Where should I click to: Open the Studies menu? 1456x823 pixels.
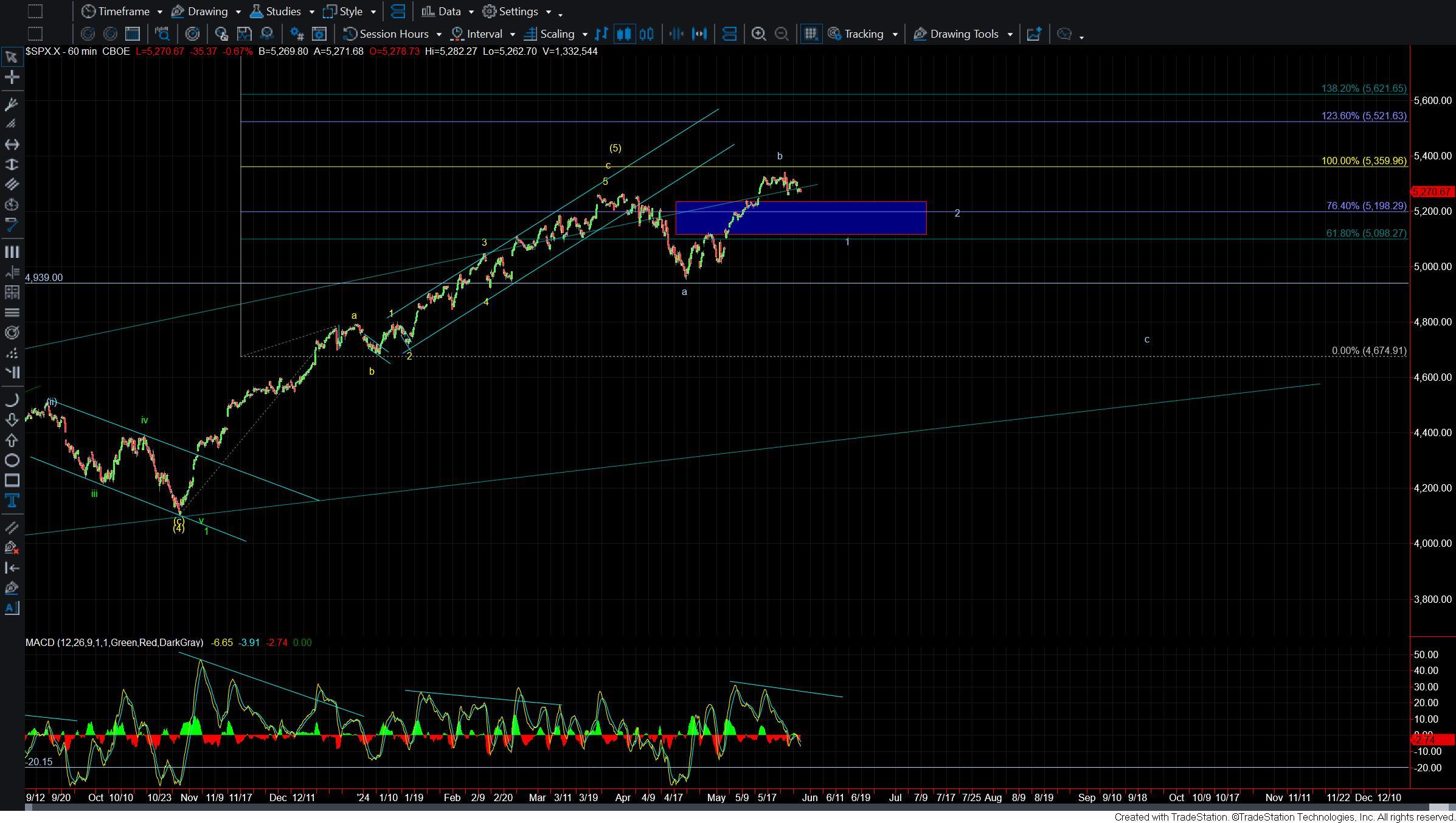coord(282,12)
